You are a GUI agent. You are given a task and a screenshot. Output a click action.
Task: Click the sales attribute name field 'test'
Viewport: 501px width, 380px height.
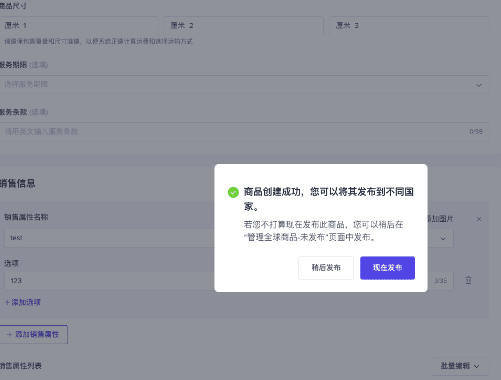pos(109,238)
